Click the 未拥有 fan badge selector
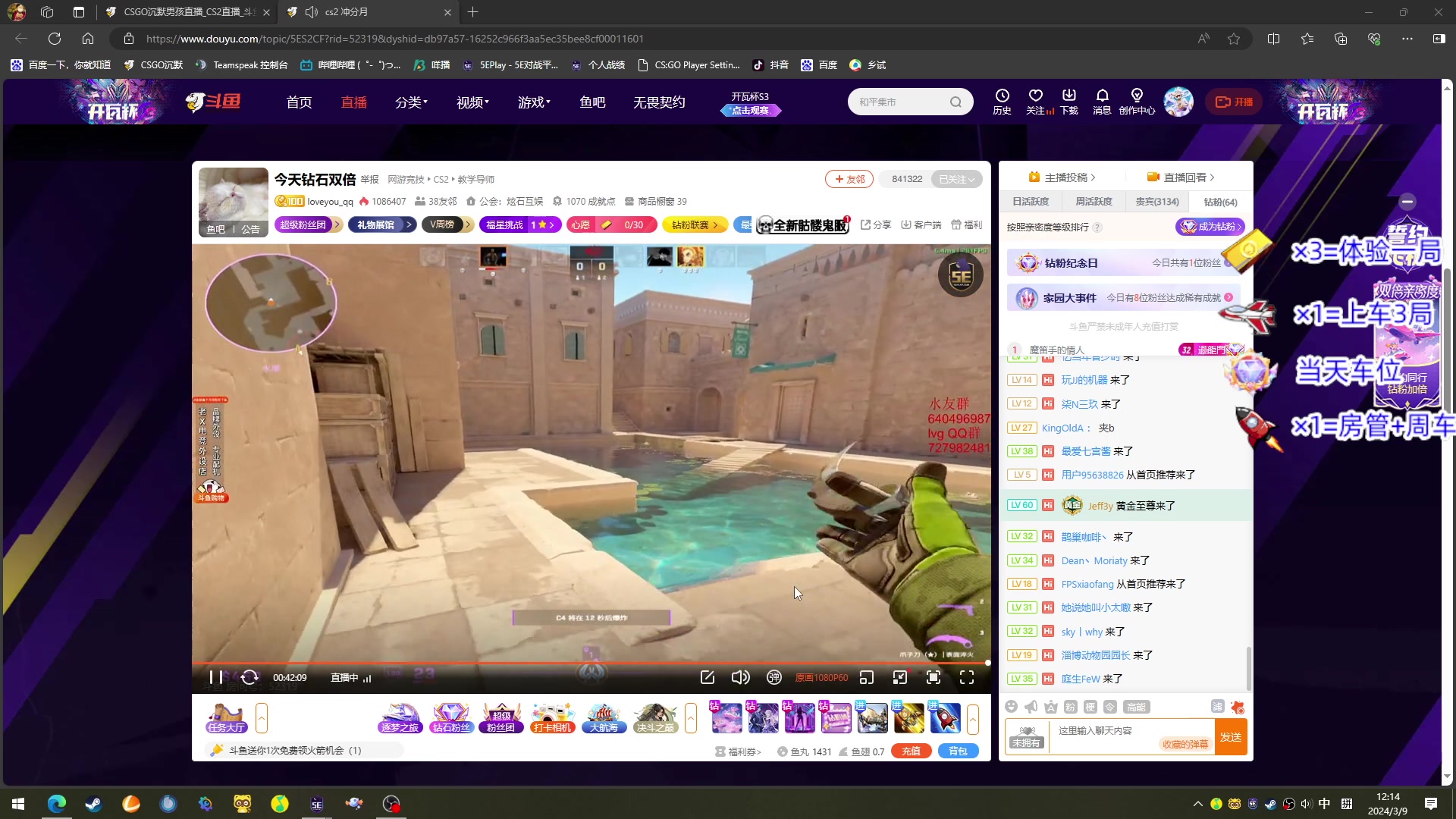Viewport: 1456px width, 819px height. 1026,737
